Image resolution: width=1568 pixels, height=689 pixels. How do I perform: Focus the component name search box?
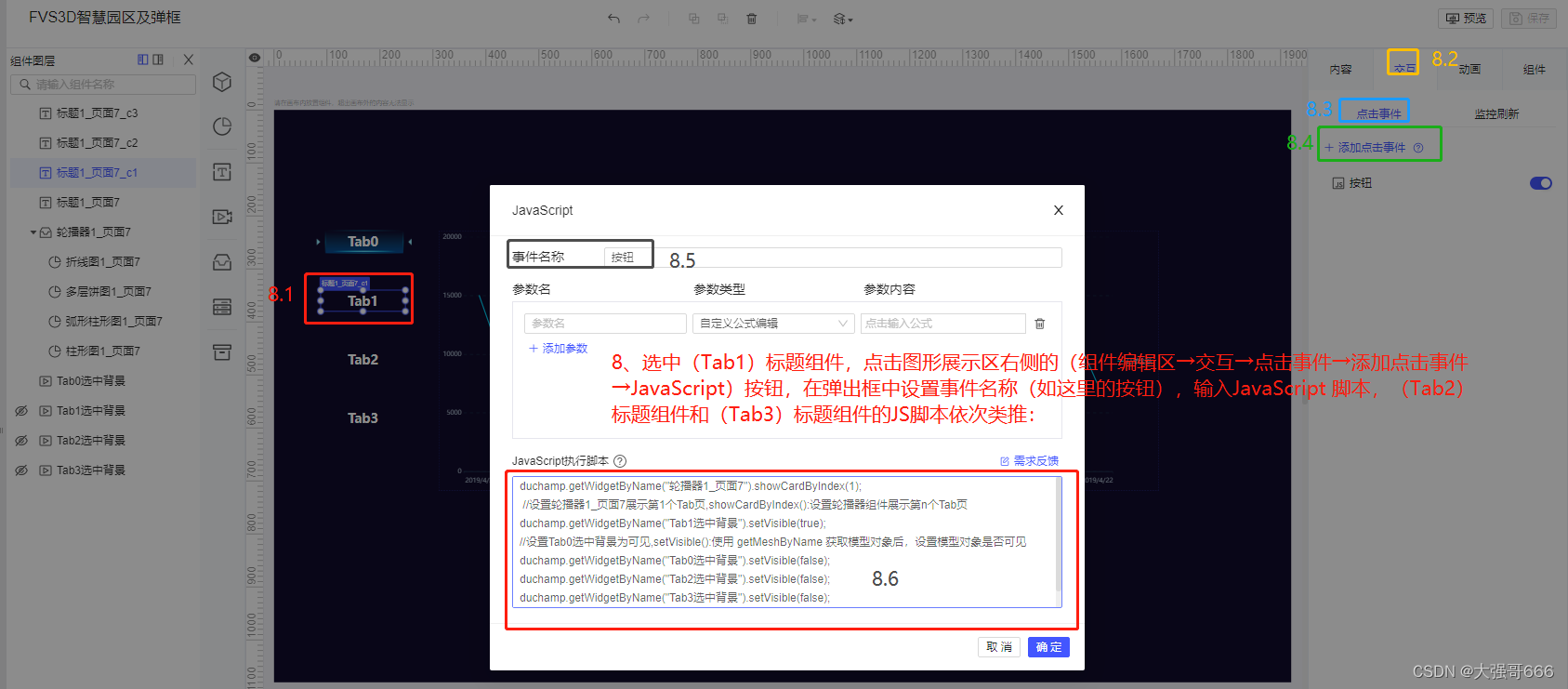[103, 85]
